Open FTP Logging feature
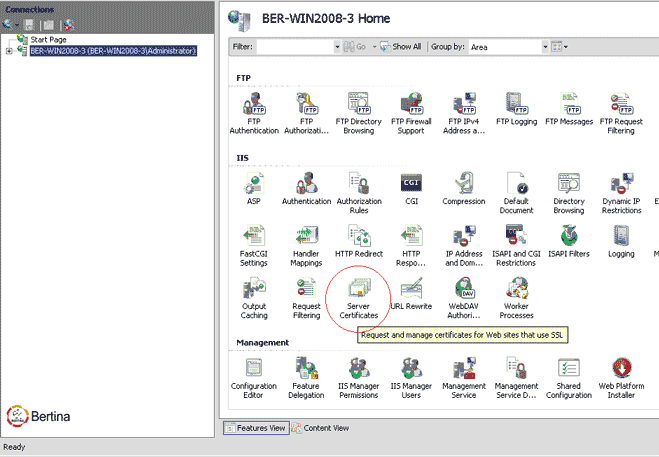The height and width of the screenshot is (457, 659). click(x=516, y=109)
